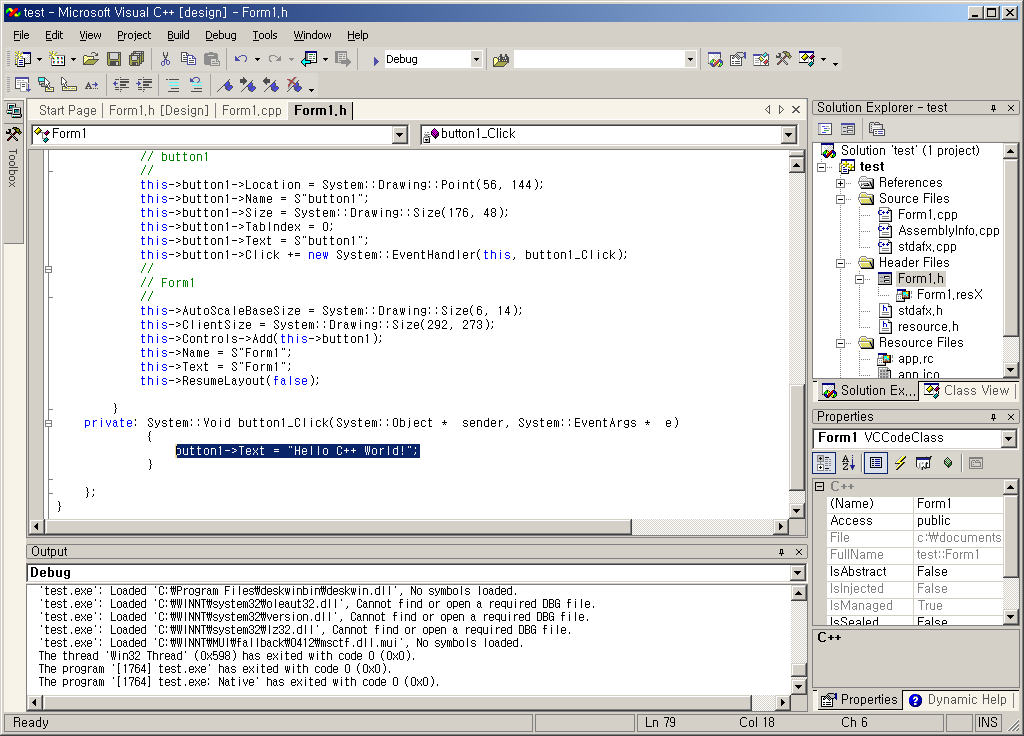Expand the References tree node
Screen dimensions: 1024x736
pos(841,183)
